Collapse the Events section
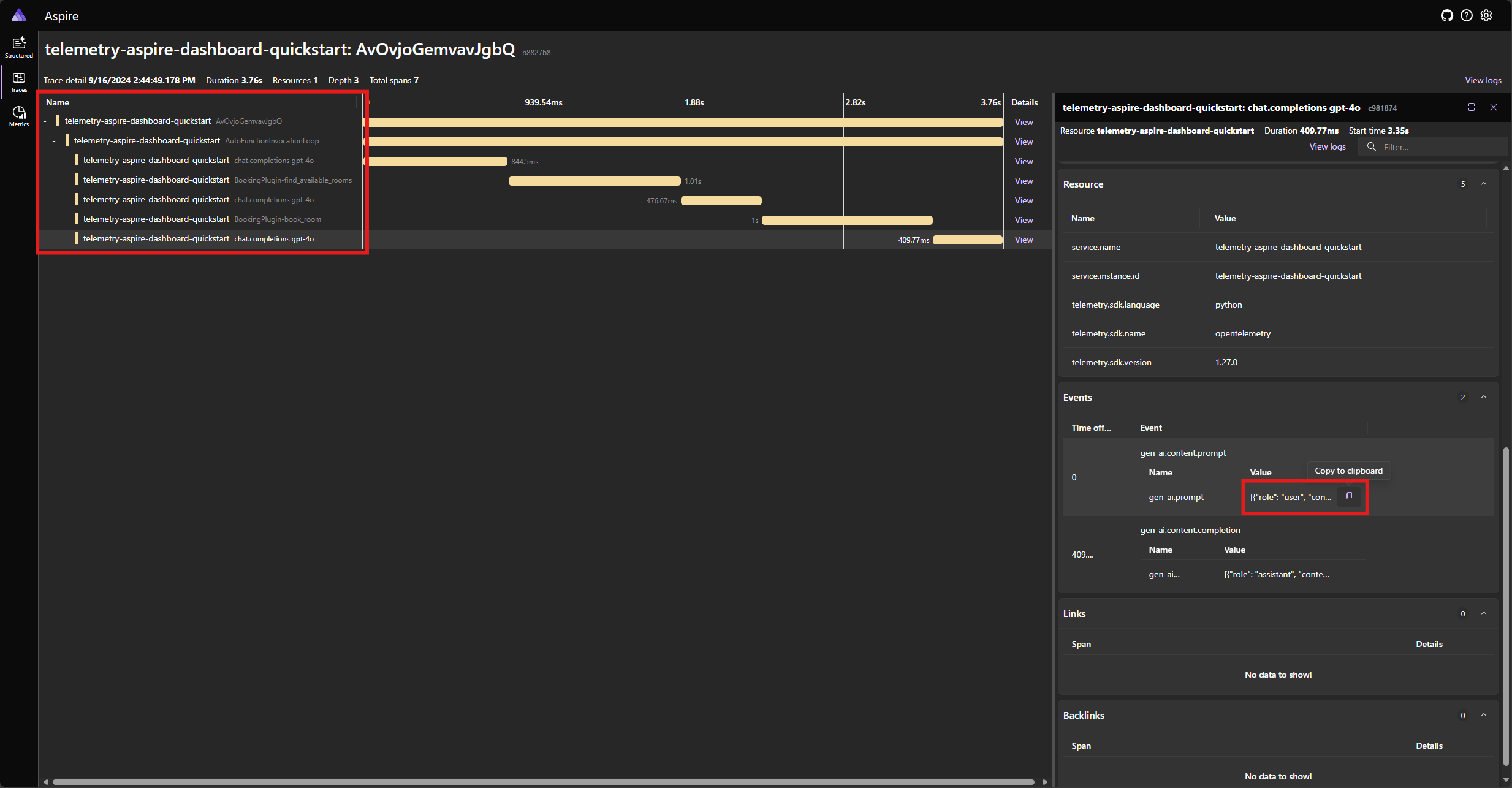Viewport: 1512px width, 788px height. (x=1484, y=397)
